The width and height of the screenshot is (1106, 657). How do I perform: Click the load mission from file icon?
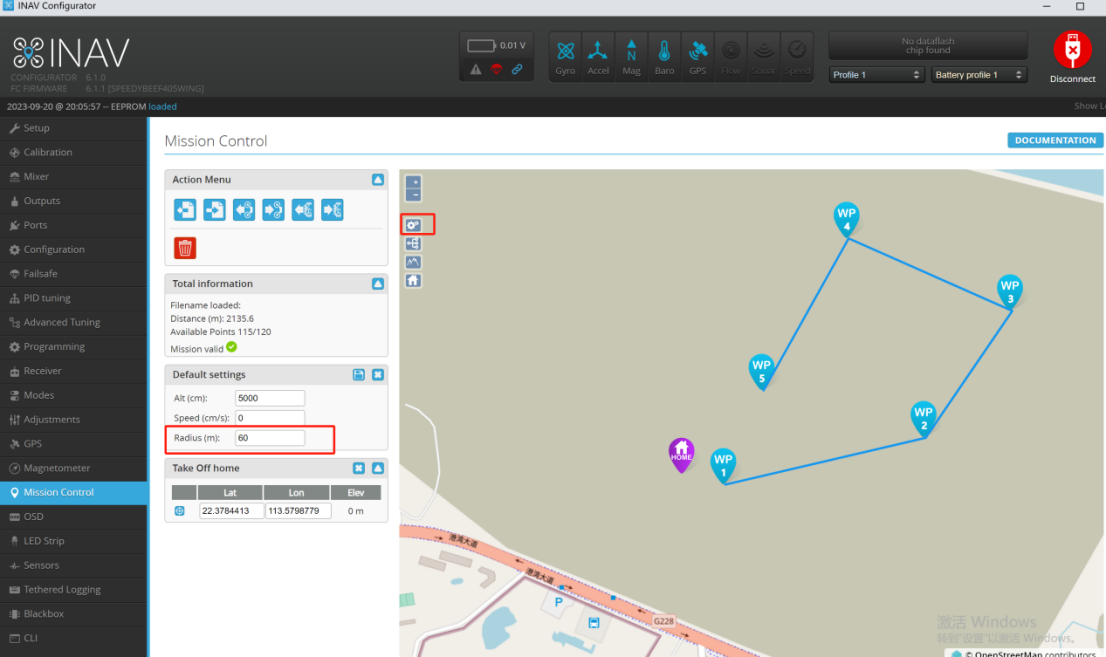point(185,210)
